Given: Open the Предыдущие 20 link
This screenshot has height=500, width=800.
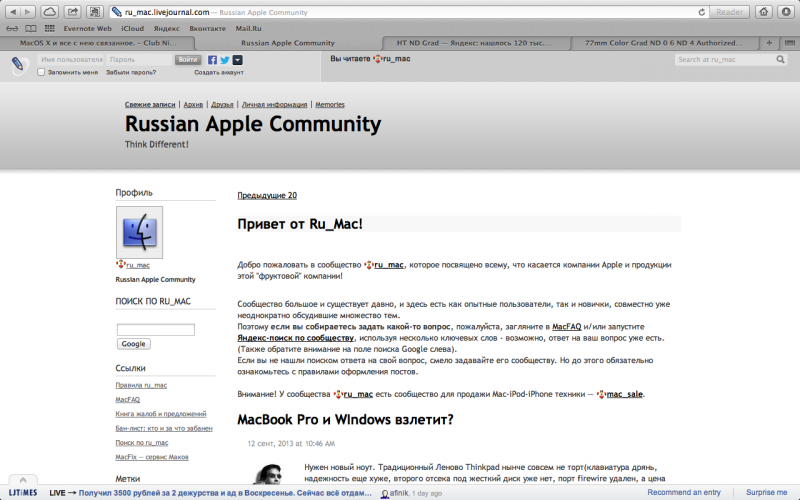Looking at the screenshot, I should (267, 195).
